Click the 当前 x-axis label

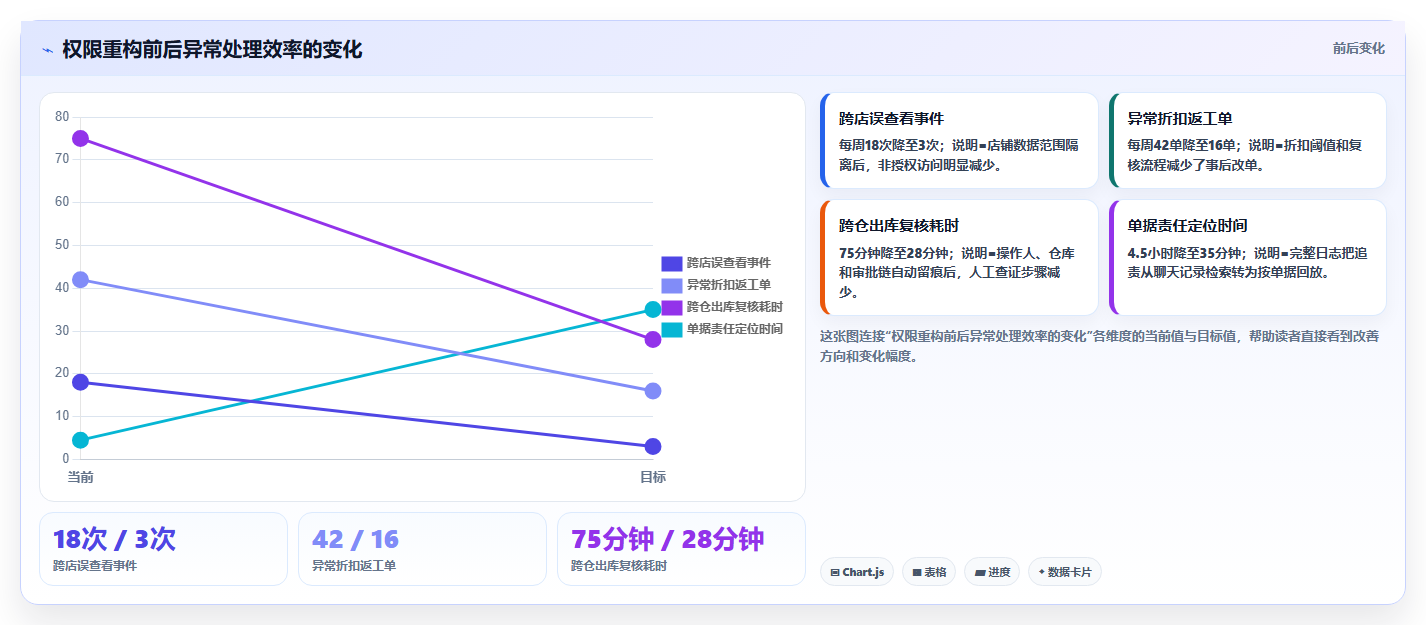click(x=81, y=477)
